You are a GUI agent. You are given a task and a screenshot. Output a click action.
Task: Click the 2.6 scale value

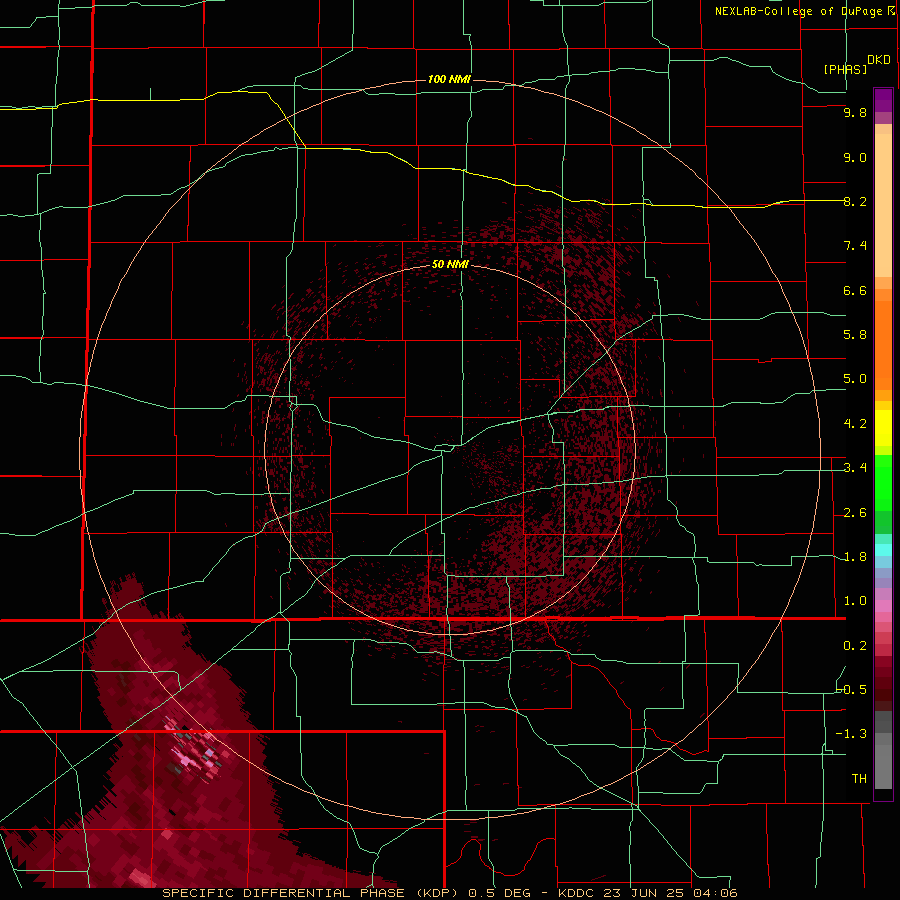click(855, 513)
